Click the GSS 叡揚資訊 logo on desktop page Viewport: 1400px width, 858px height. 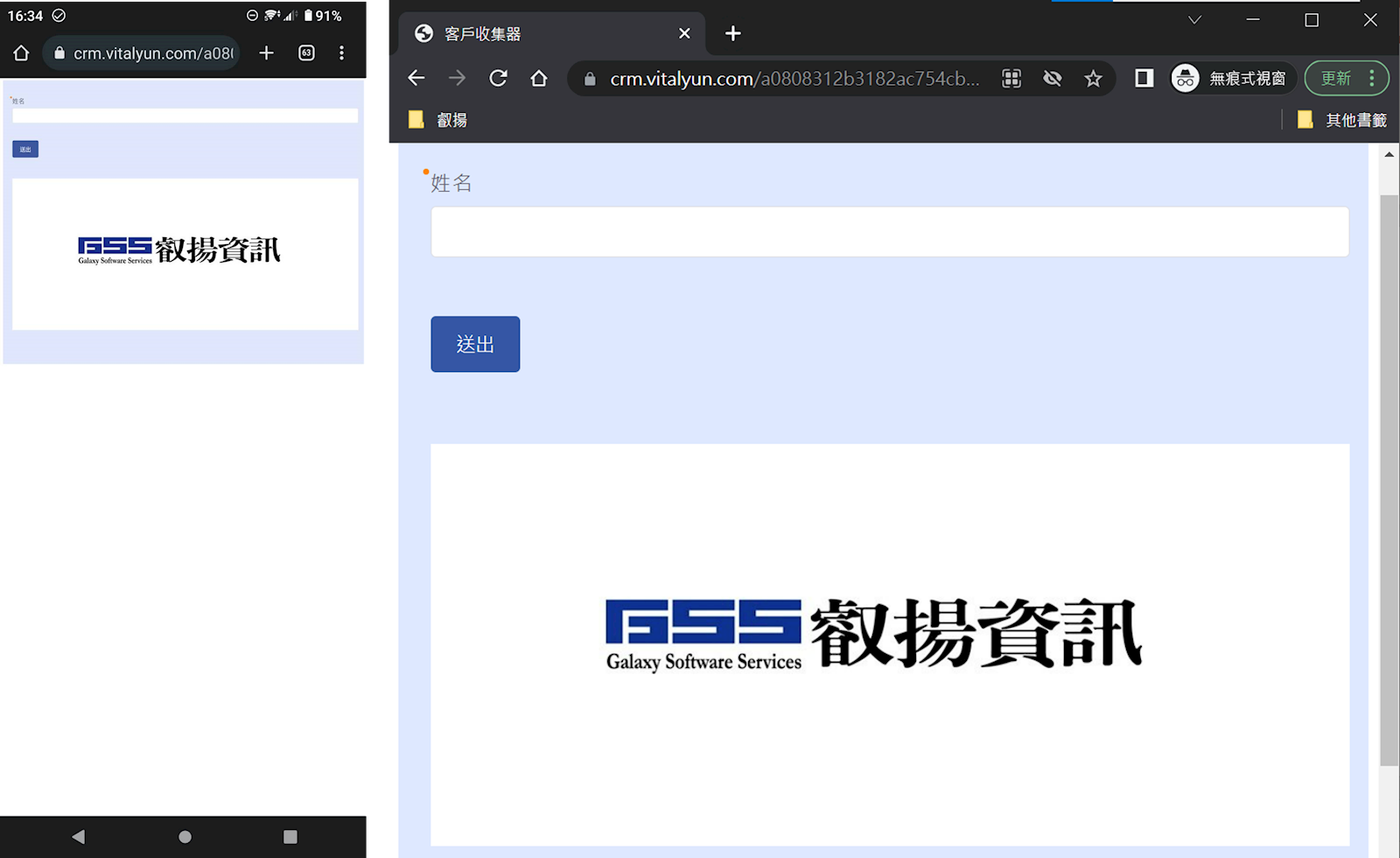[873, 635]
